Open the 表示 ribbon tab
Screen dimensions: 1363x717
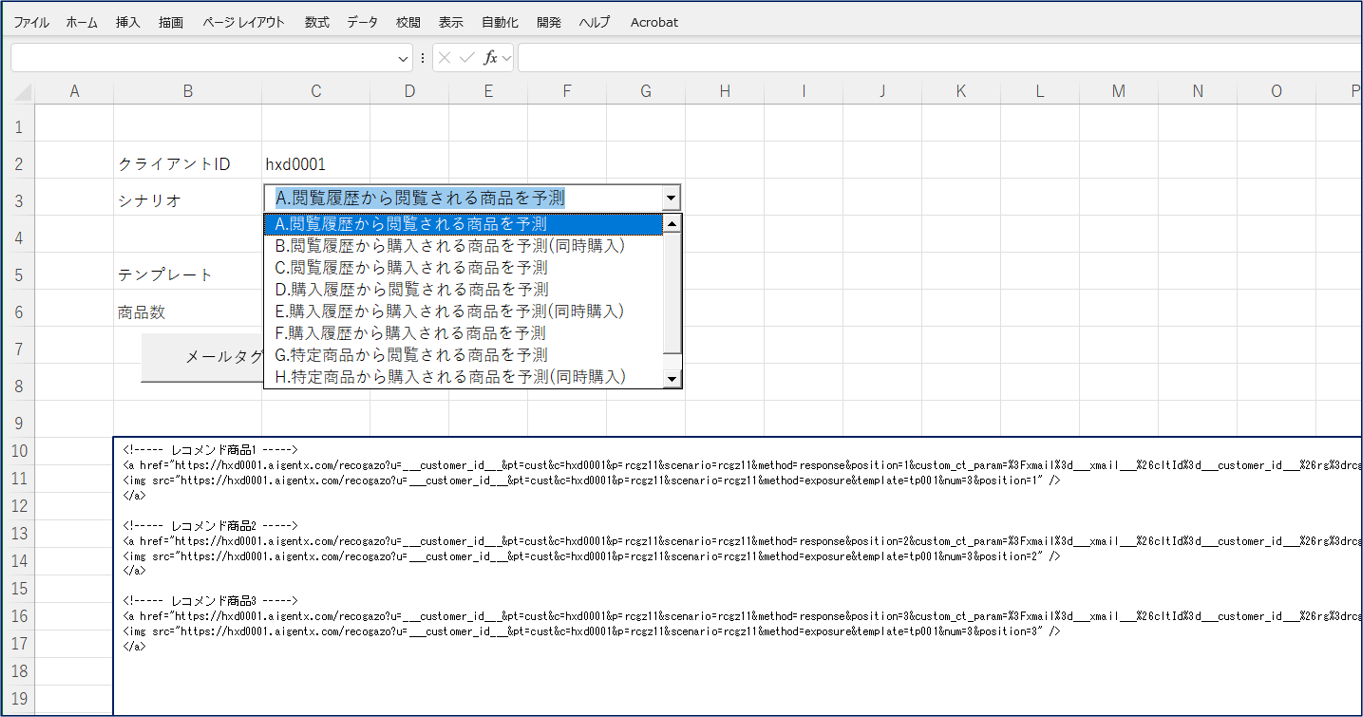451,22
